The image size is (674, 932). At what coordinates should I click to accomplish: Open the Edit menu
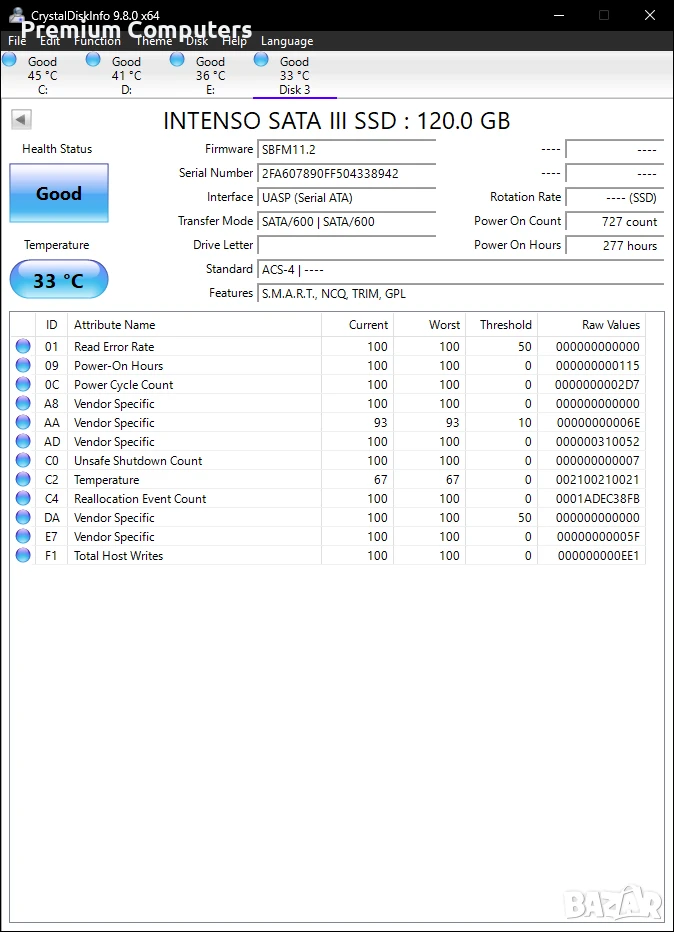click(x=50, y=41)
